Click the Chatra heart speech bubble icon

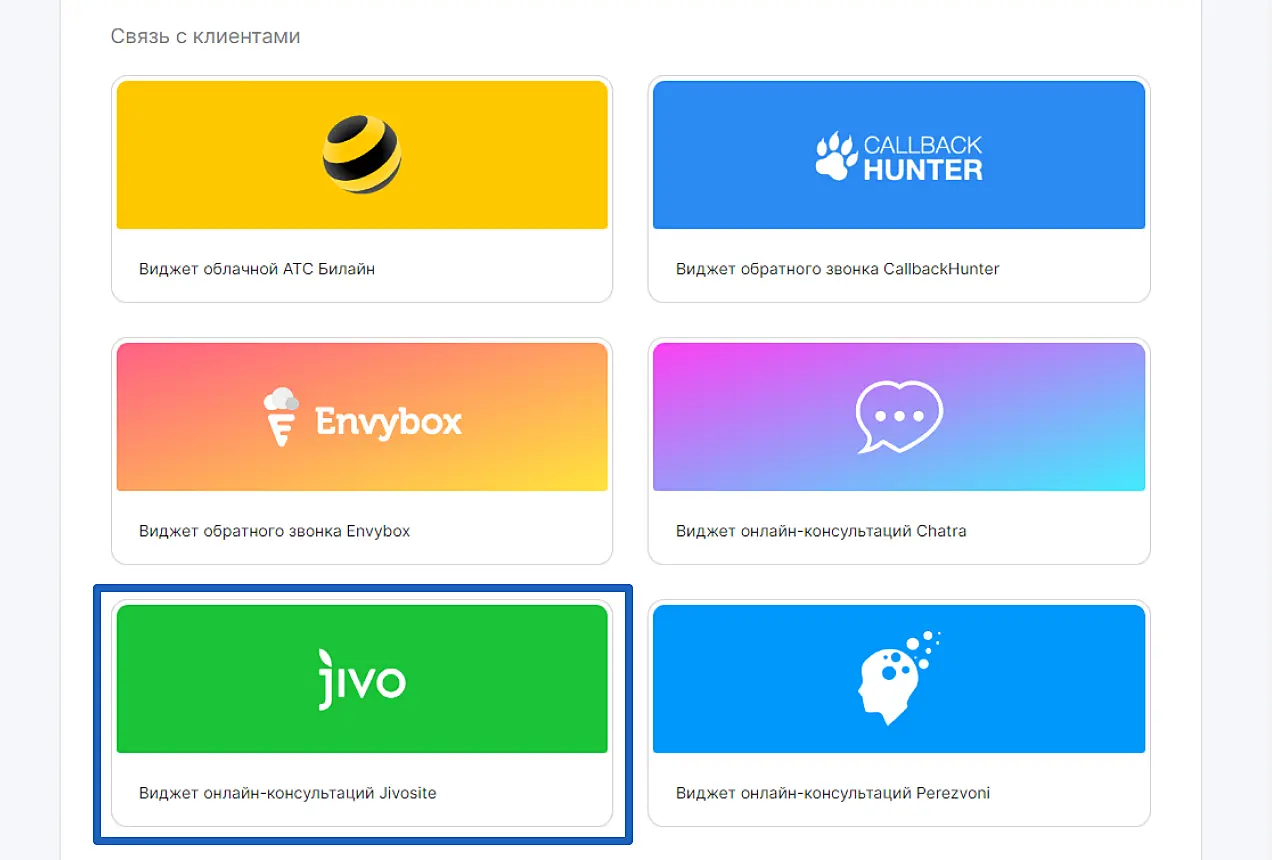[899, 417]
